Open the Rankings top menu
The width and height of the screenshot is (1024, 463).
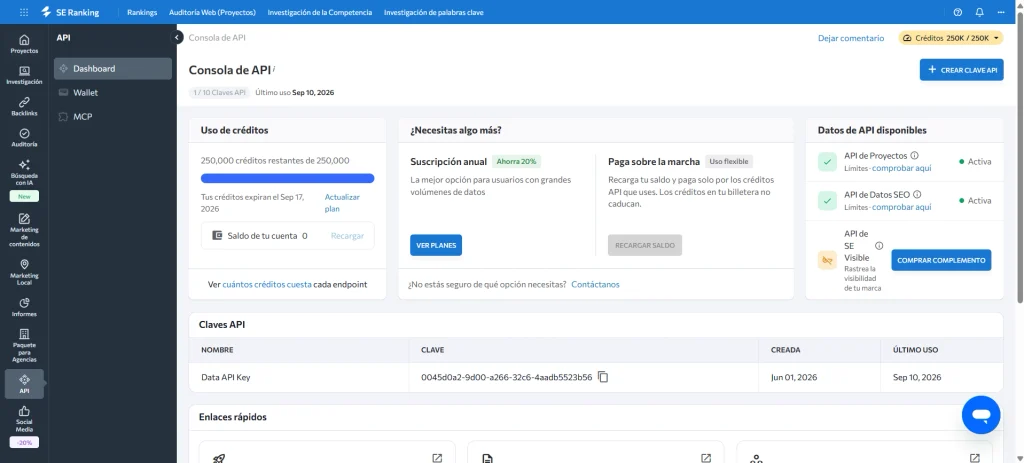tap(142, 12)
